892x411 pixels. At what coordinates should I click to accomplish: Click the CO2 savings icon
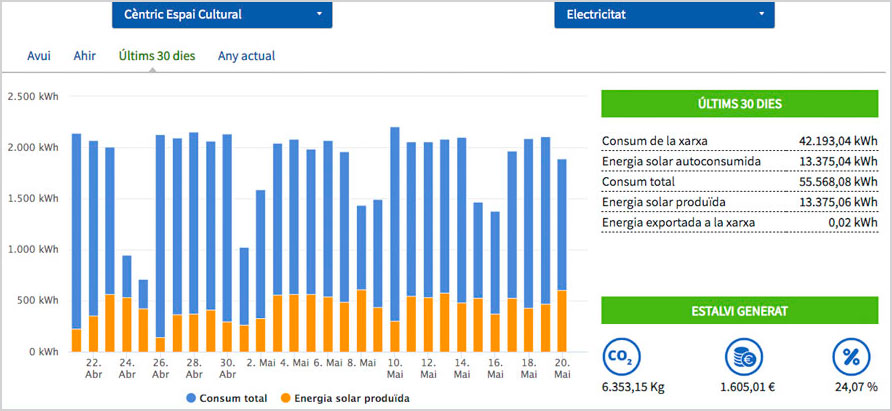click(x=622, y=357)
